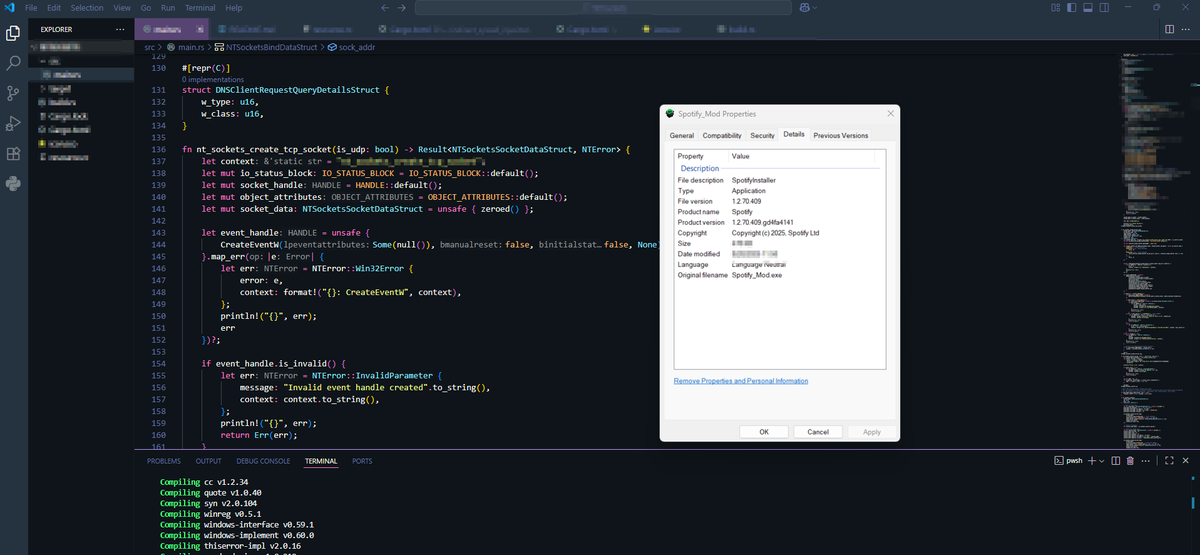Close the main.rs editor tab
This screenshot has height=555, width=1200.
(199, 29)
